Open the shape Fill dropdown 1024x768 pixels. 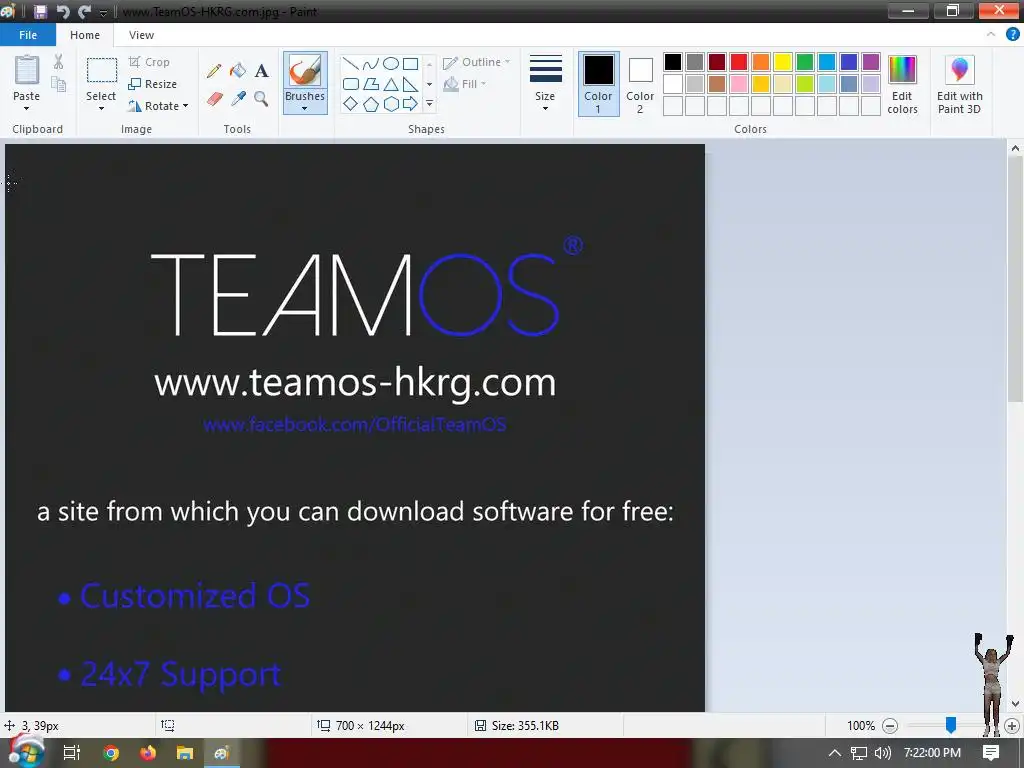[465, 84]
